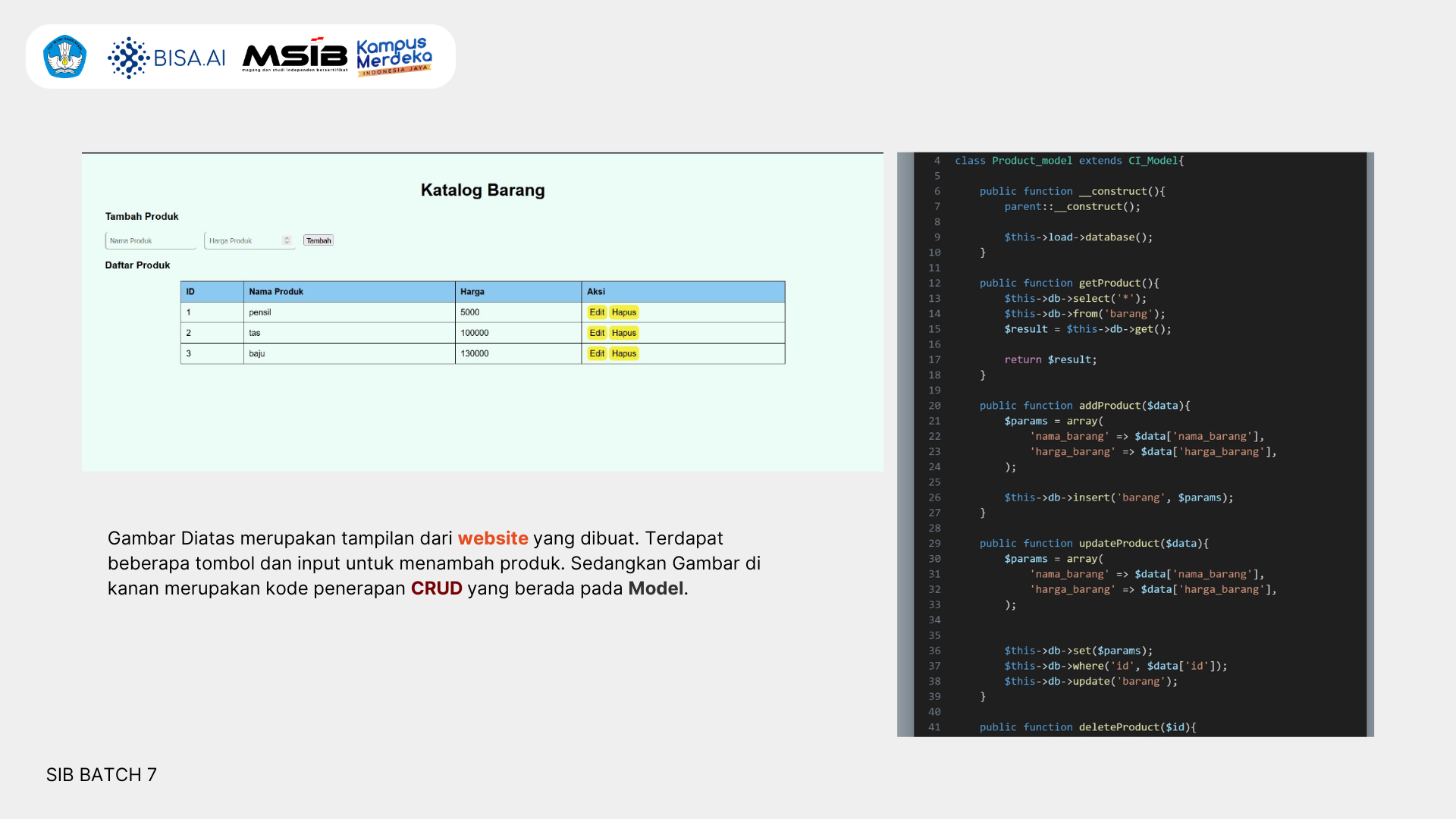Click the red word CRUD
Viewport: 1456px width, 819px height.
437,588
